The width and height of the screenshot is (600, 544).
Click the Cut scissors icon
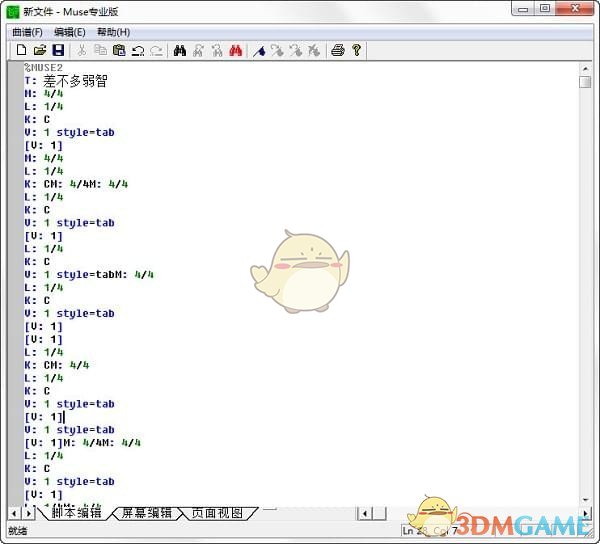(x=82, y=50)
